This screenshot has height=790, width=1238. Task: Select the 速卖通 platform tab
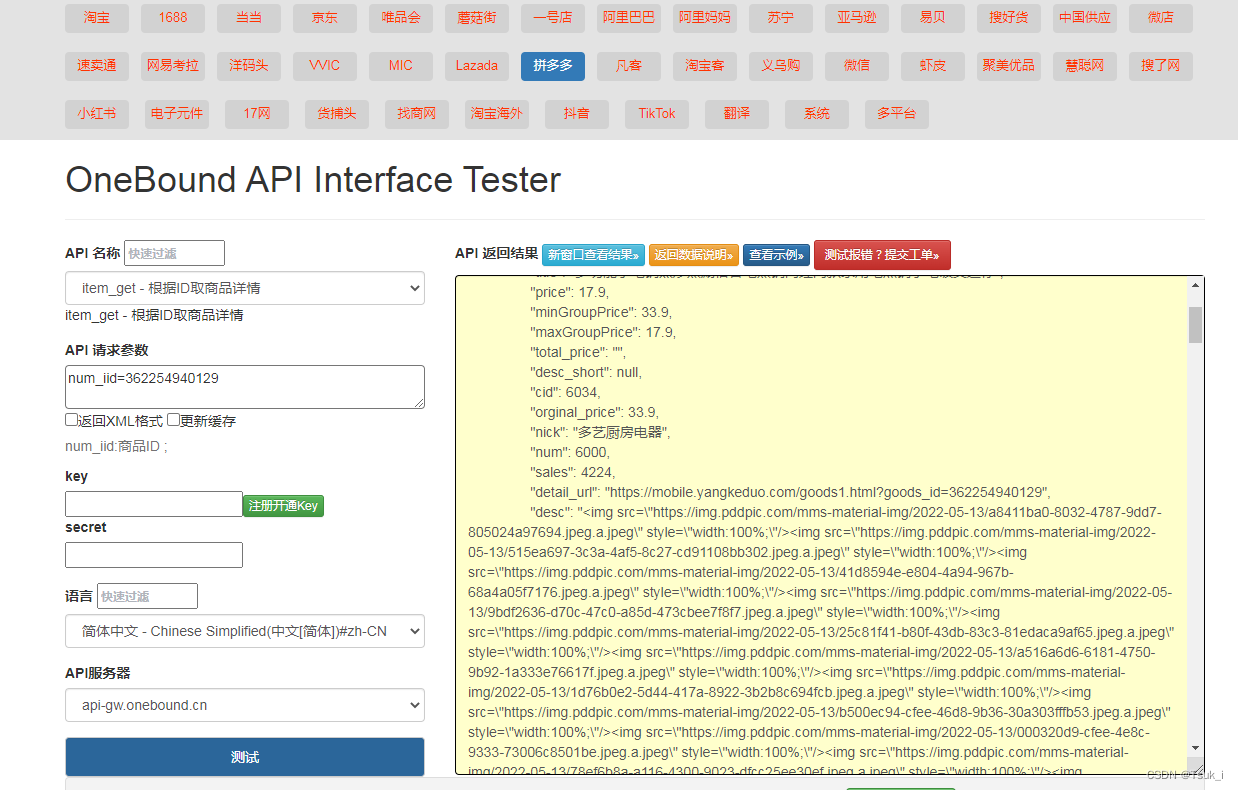97,66
